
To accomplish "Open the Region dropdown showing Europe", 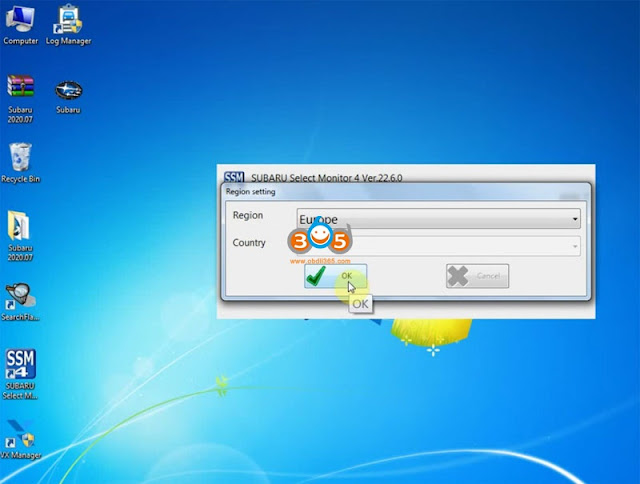I will pos(438,219).
